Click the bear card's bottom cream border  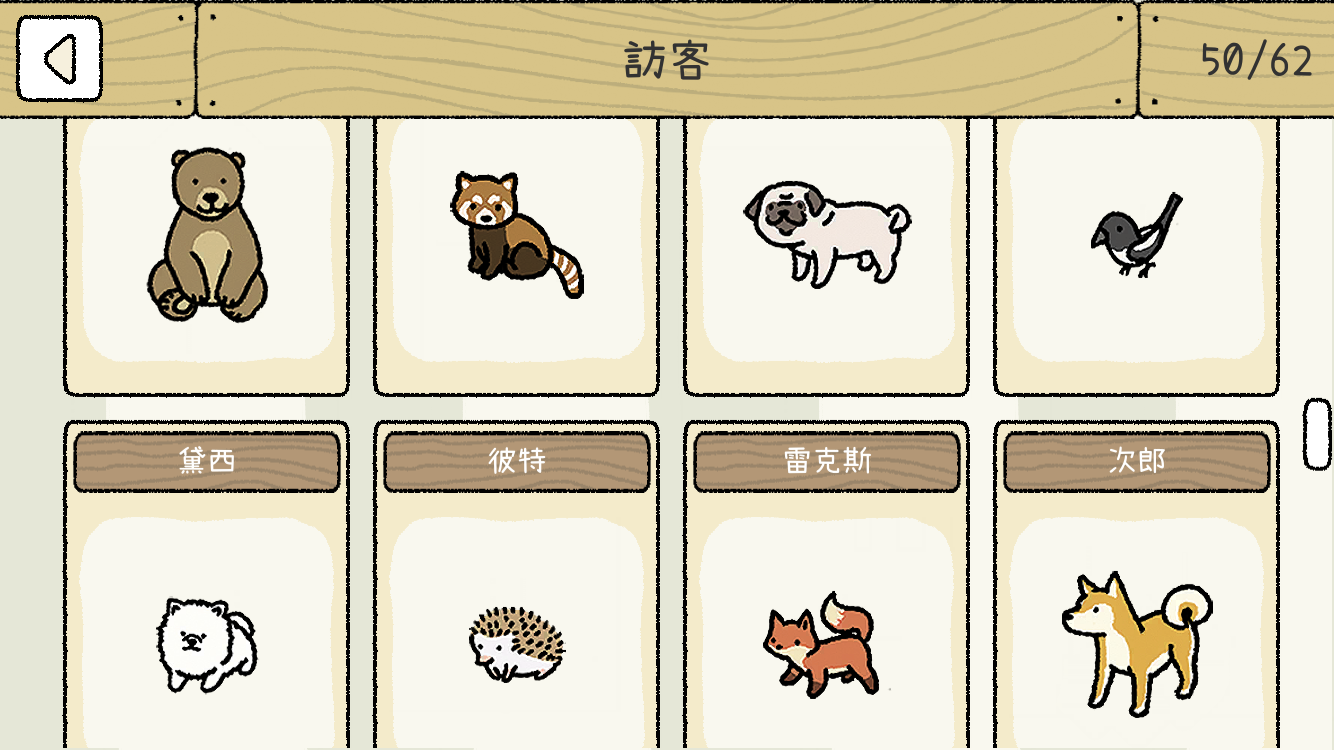click(x=207, y=378)
